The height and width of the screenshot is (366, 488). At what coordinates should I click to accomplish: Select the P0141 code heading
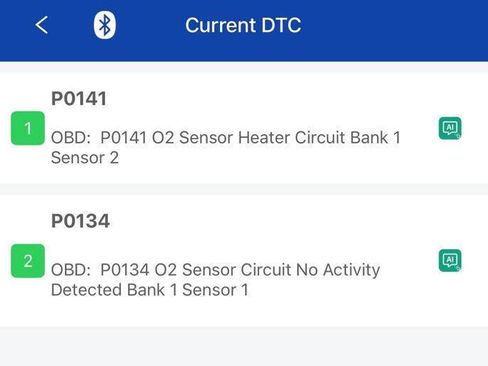(79, 99)
